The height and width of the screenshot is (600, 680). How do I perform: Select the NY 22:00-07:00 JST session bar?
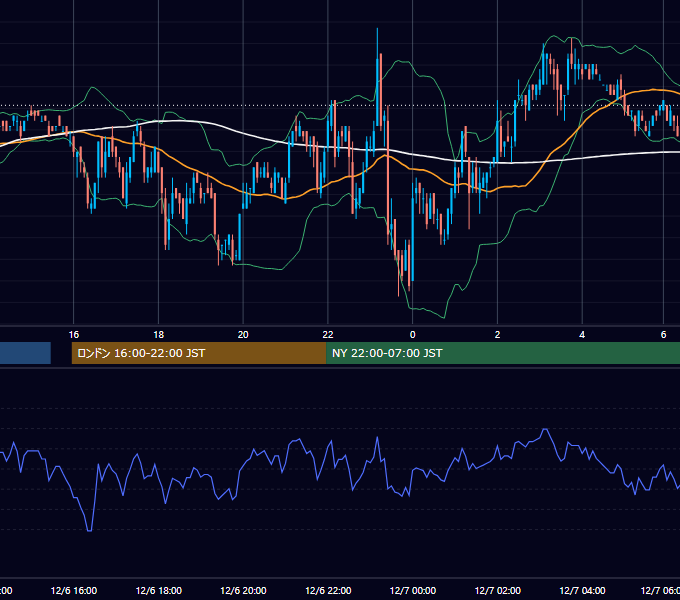(x=503, y=353)
